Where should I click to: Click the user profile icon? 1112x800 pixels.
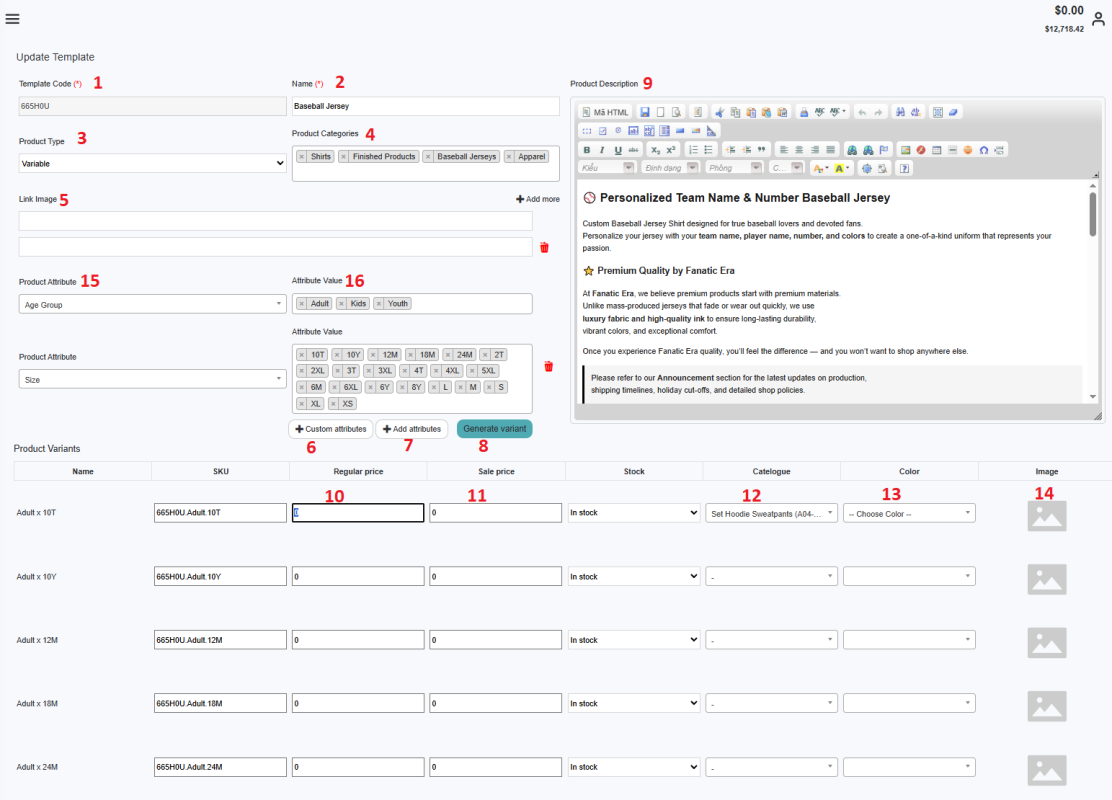[x=1097, y=19]
